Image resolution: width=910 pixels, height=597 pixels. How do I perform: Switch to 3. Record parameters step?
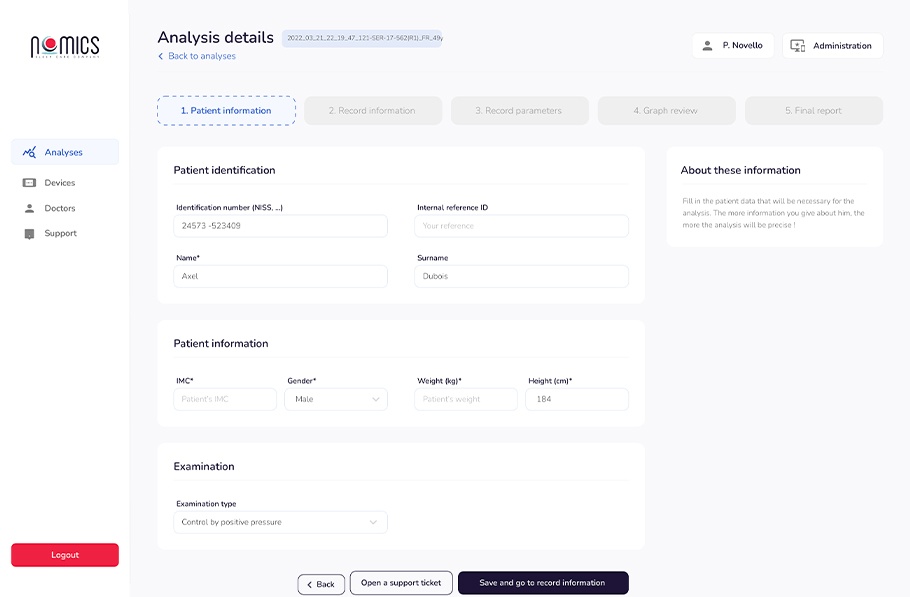(519, 111)
